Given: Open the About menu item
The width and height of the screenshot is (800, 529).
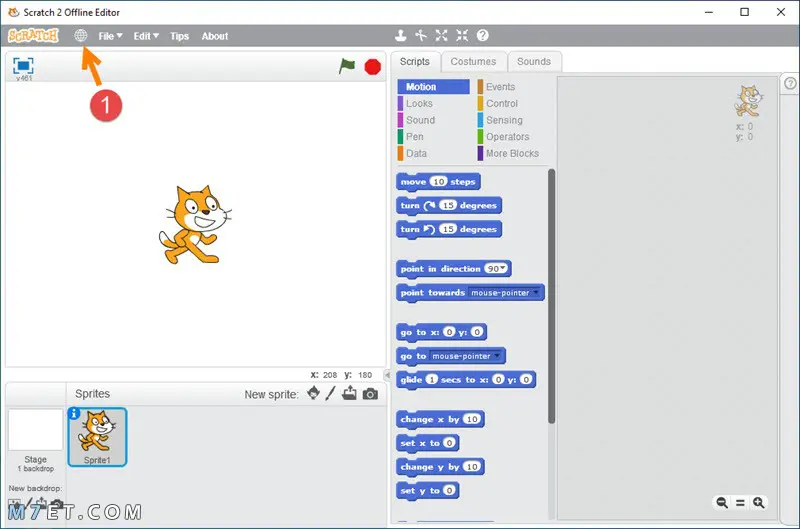Looking at the screenshot, I should click(x=215, y=36).
